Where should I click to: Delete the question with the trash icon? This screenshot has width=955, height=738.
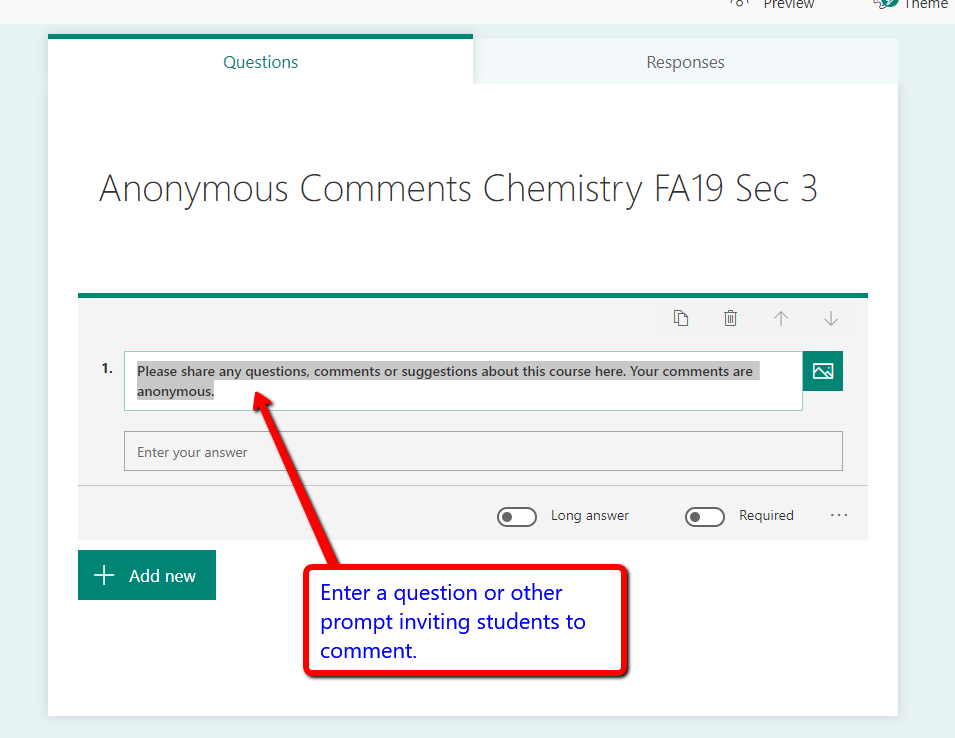click(x=730, y=318)
